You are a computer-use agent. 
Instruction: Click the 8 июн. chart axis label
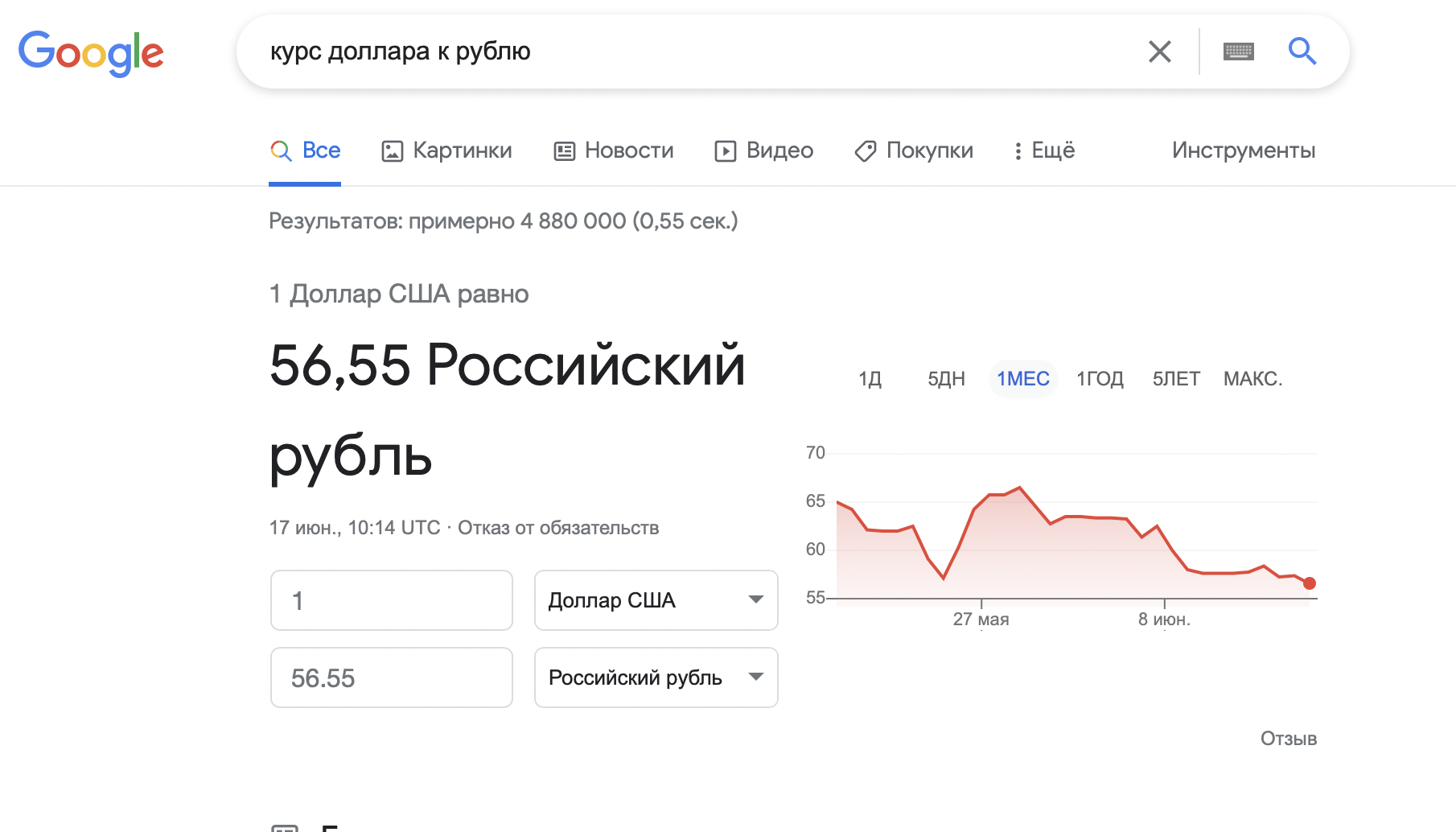coord(1164,620)
